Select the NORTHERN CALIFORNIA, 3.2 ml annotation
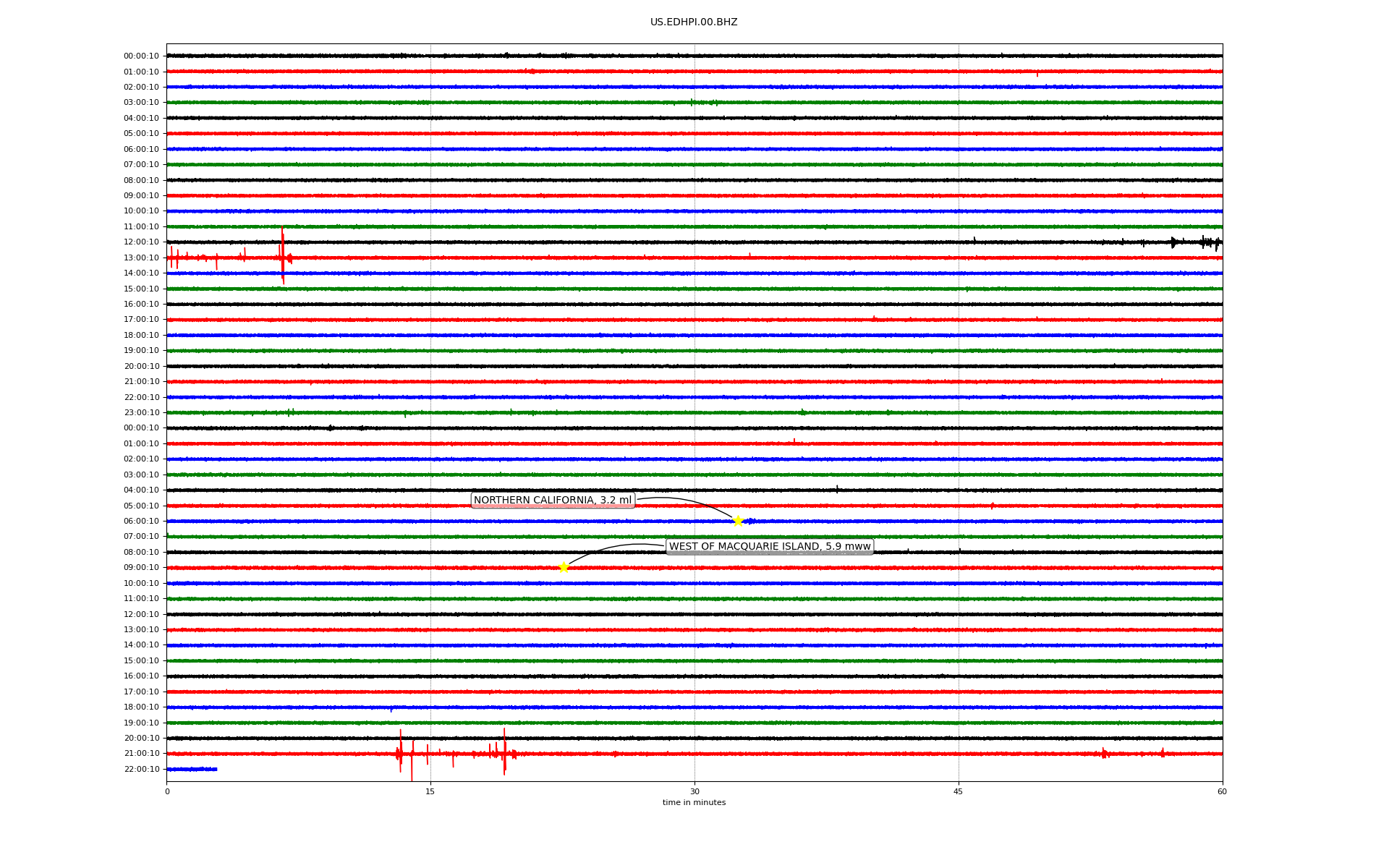The image size is (1389, 868). pyautogui.click(x=553, y=501)
